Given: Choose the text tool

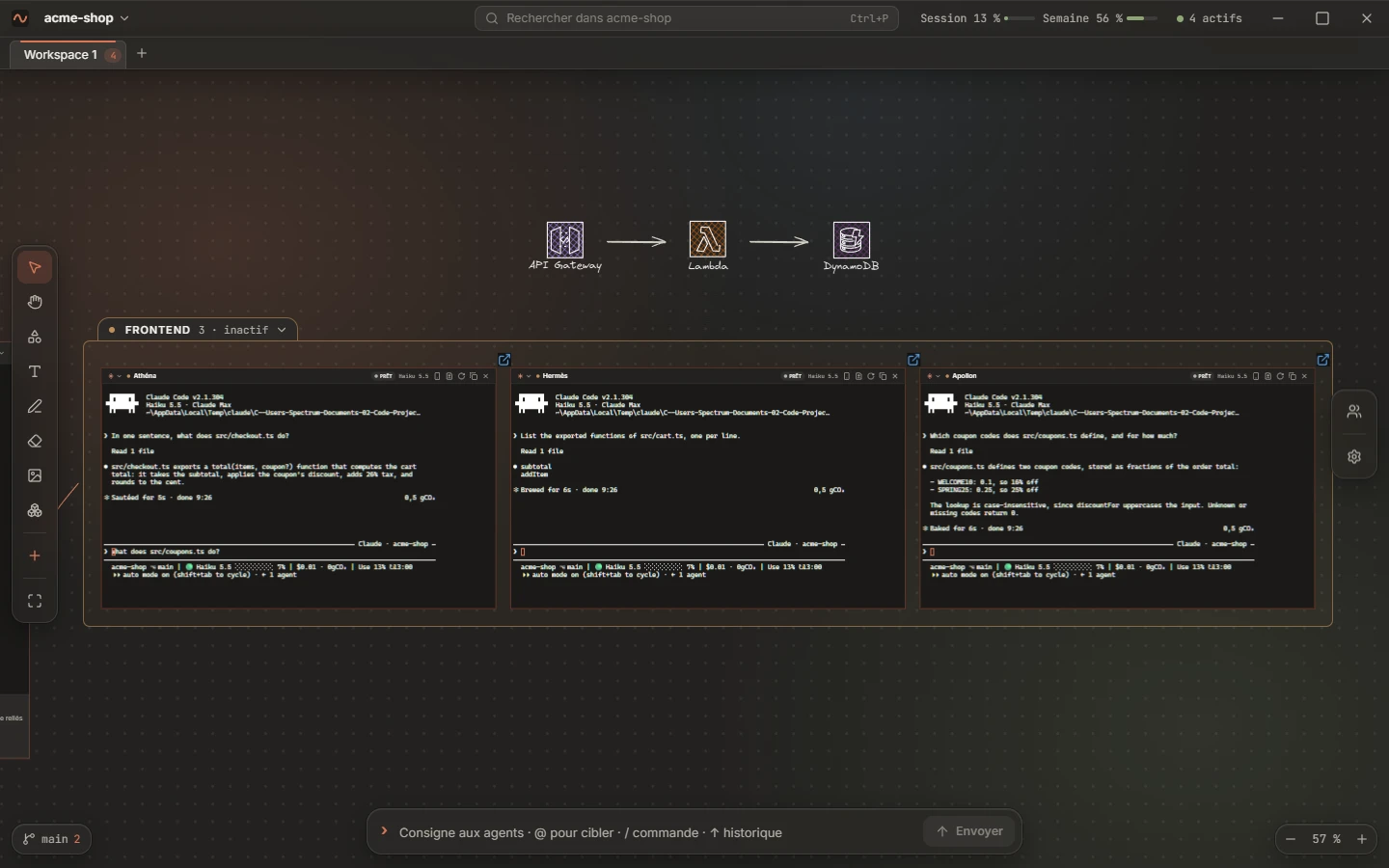Looking at the screenshot, I should [35, 372].
